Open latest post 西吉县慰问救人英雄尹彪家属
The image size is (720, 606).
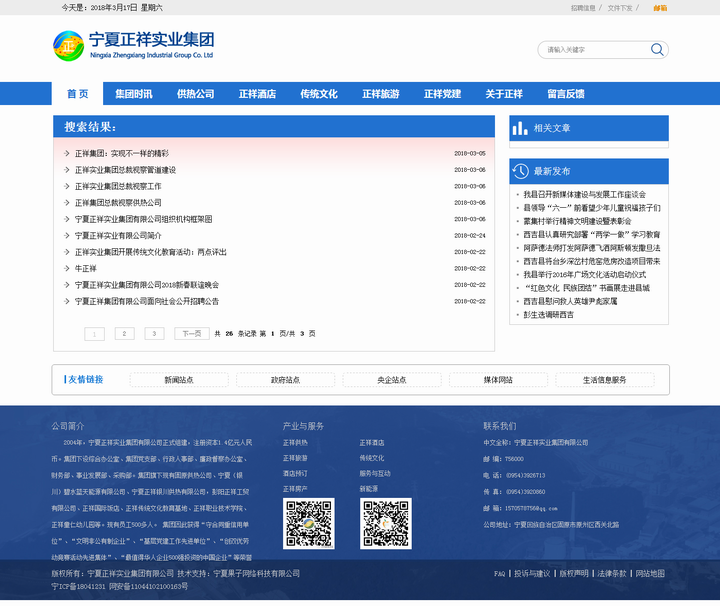pos(570,301)
